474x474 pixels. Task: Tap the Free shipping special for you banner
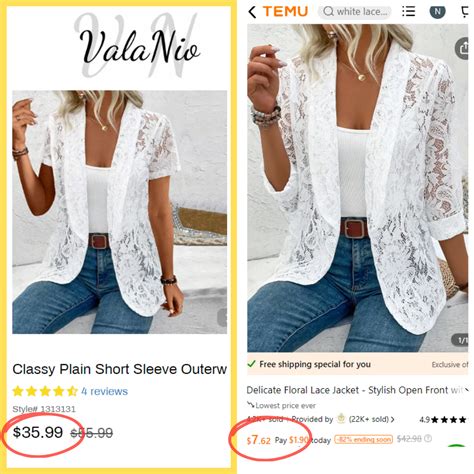(x=358, y=364)
